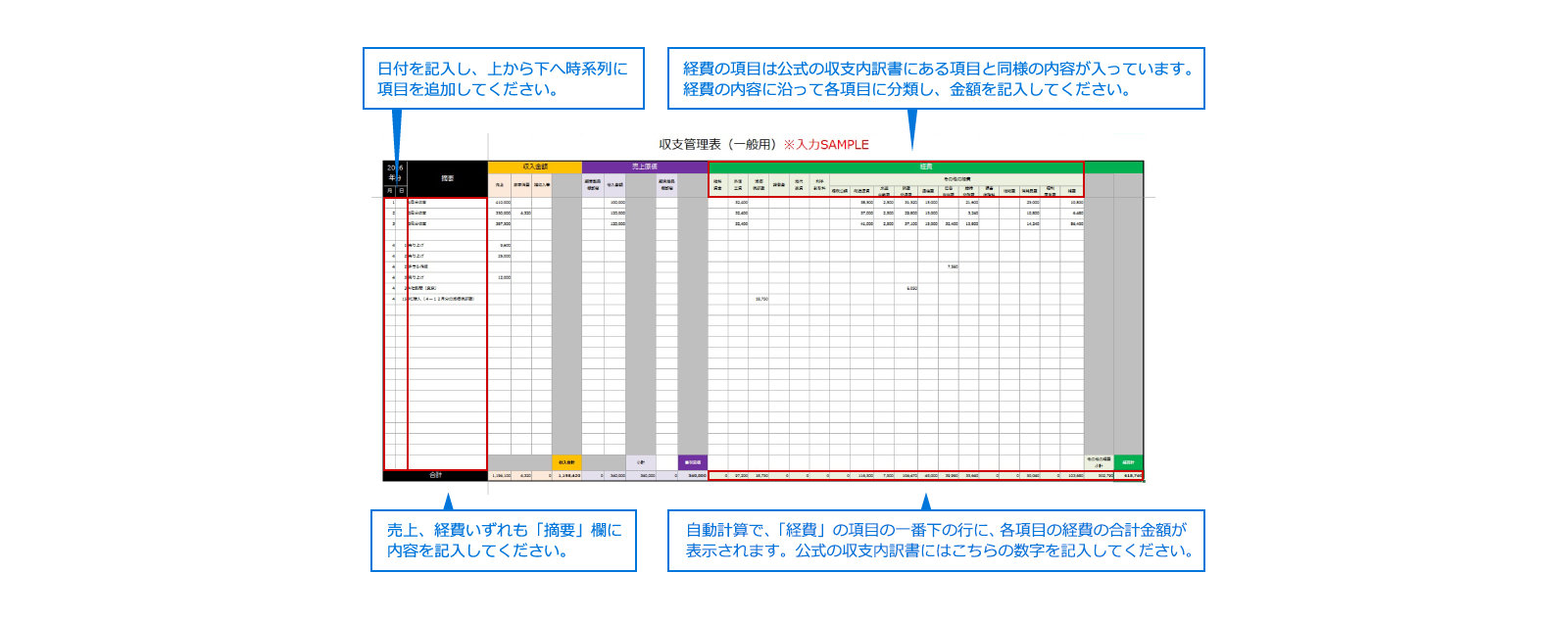Click the purple 差引原価 cell near totals
The height and width of the screenshot is (621, 1568).
pos(692,462)
